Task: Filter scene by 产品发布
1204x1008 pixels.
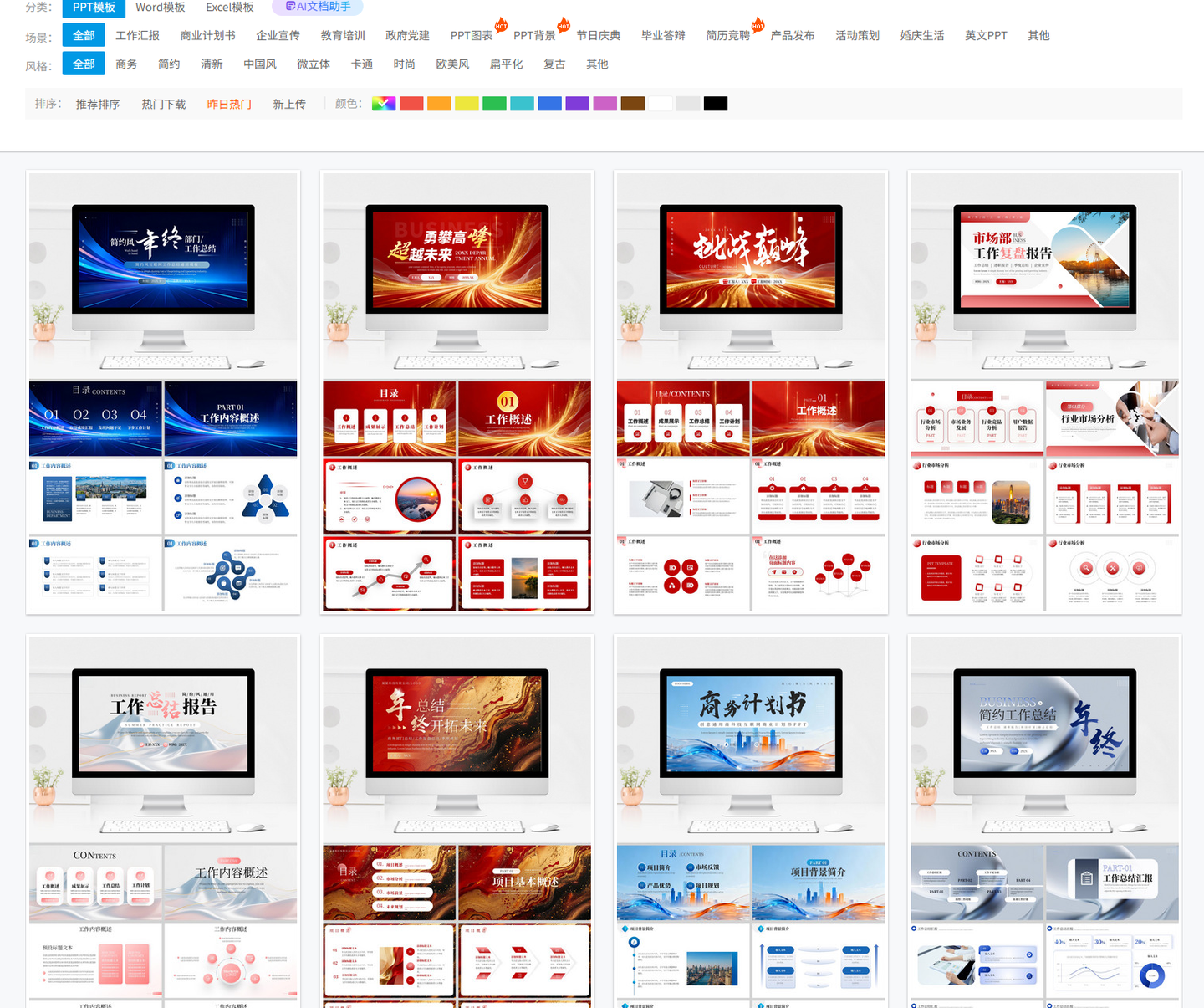Action: point(793,36)
